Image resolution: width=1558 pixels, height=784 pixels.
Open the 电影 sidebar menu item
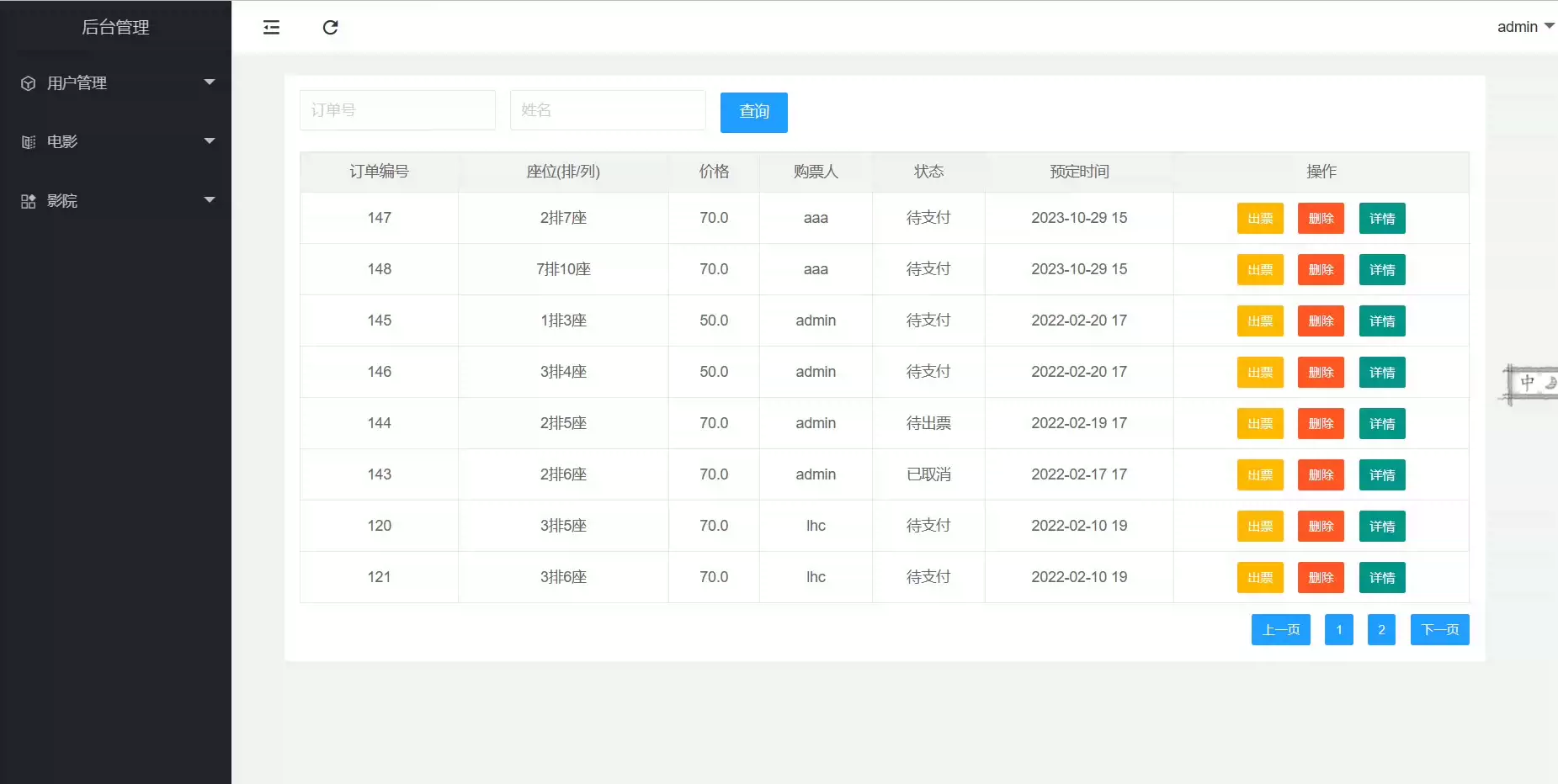click(x=62, y=142)
